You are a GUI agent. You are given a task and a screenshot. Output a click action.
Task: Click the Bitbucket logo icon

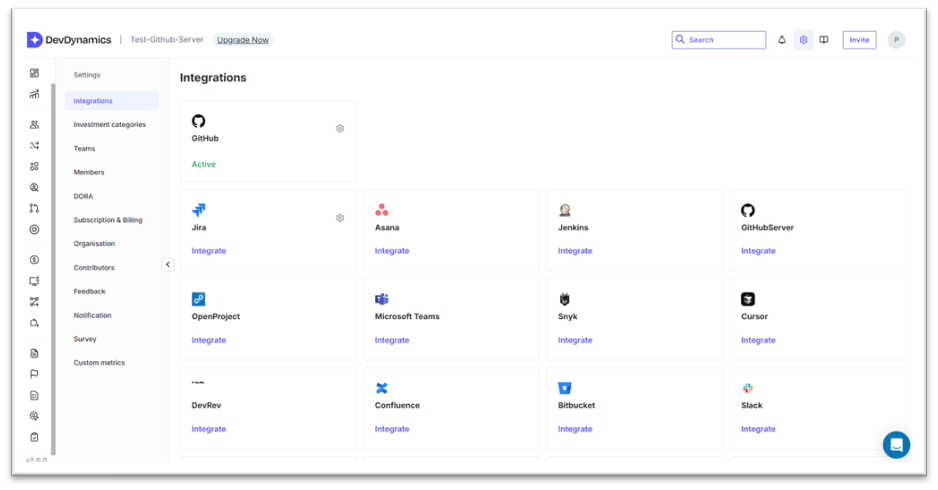565,388
